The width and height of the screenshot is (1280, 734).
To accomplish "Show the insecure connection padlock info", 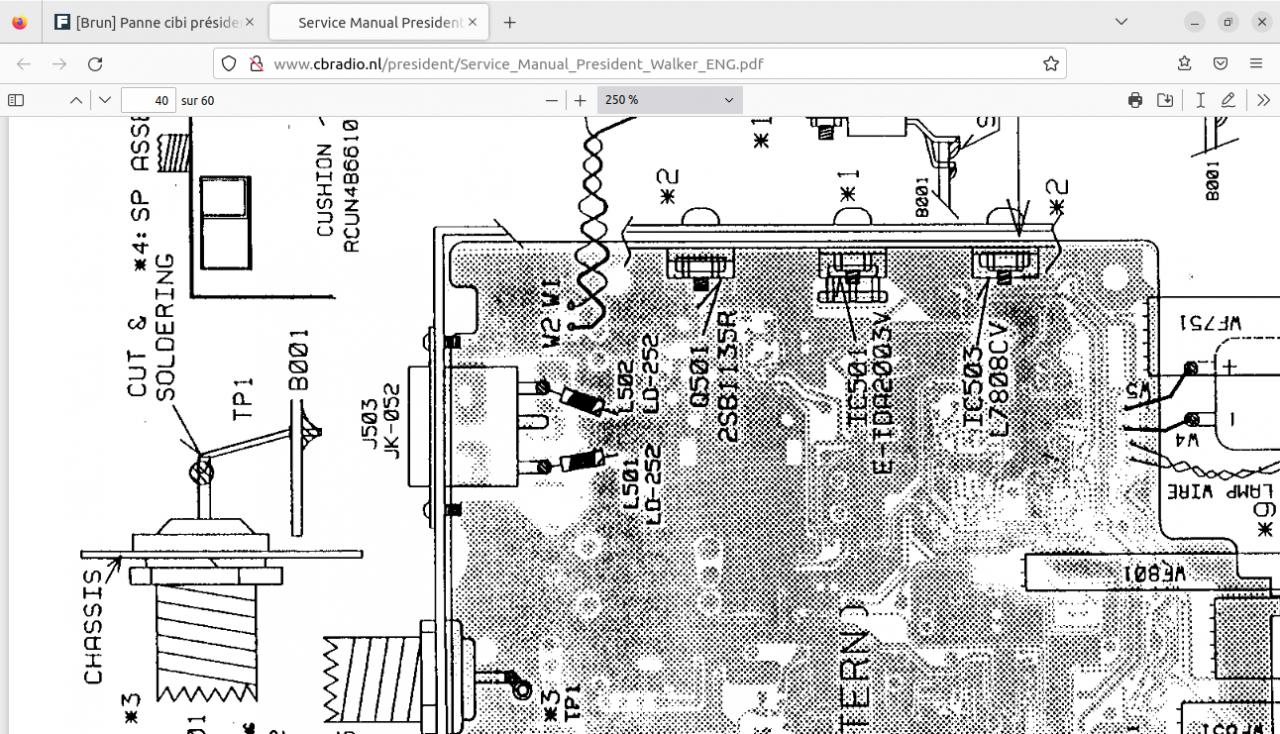I will (256, 64).
